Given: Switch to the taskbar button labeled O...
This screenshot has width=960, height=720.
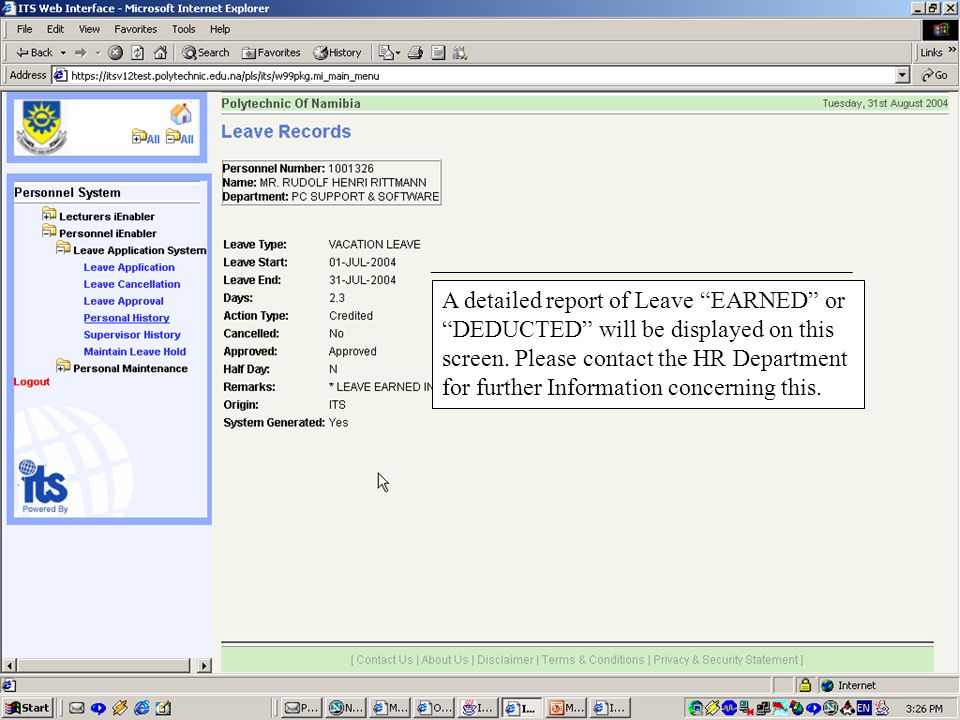Looking at the screenshot, I should (433, 708).
